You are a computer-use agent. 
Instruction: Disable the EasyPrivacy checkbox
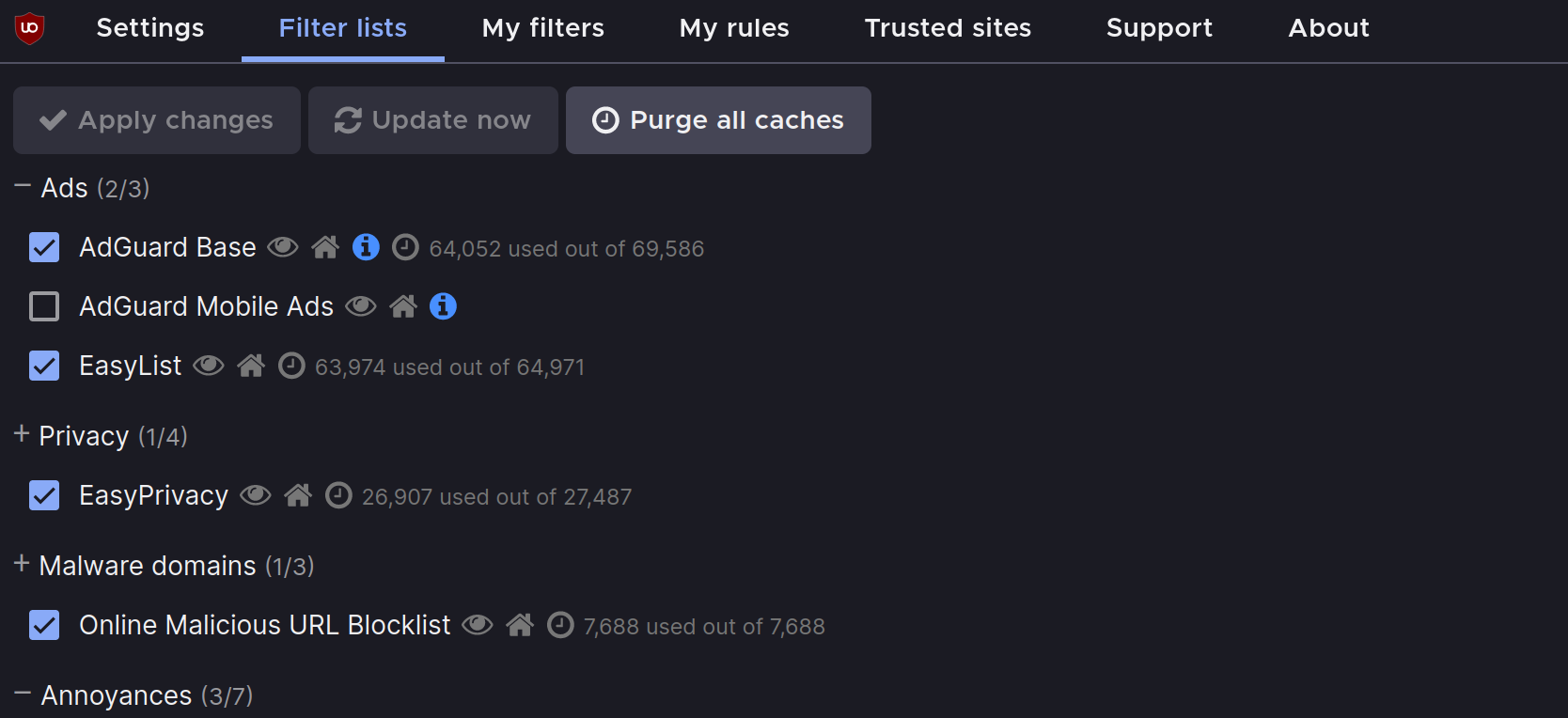[x=44, y=495]
